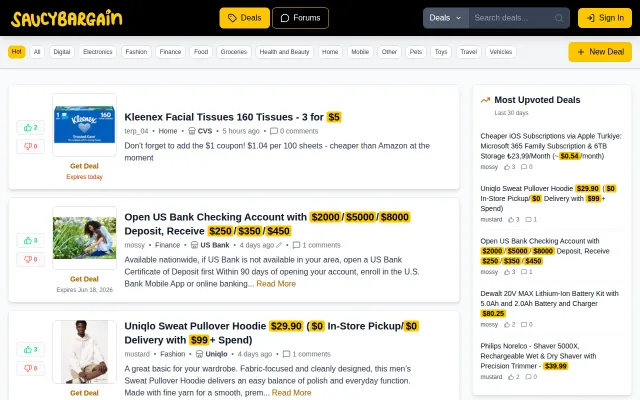Open the US Bank deal's 1 comments link

(317, 245)
